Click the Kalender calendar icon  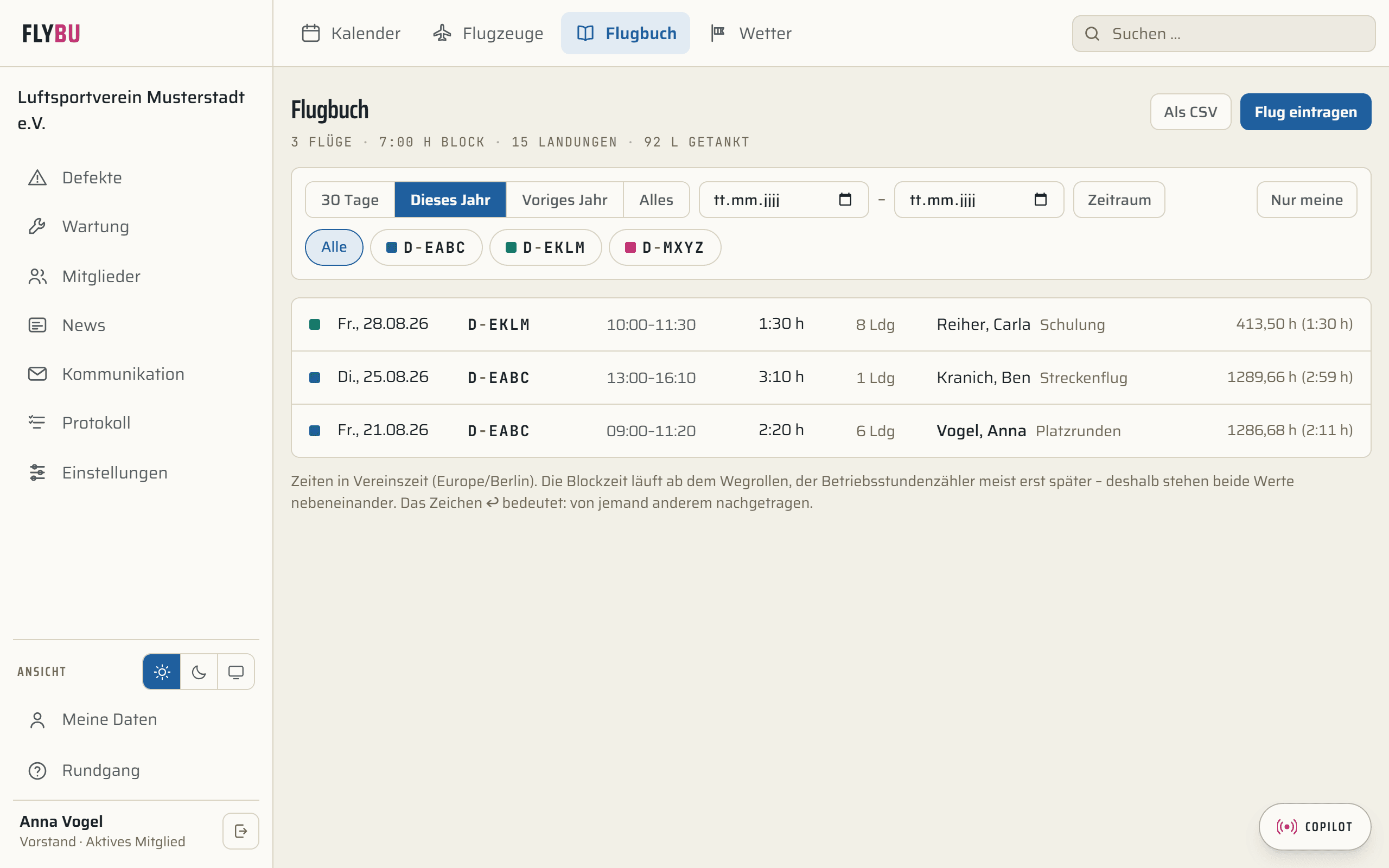coord(310,33)
